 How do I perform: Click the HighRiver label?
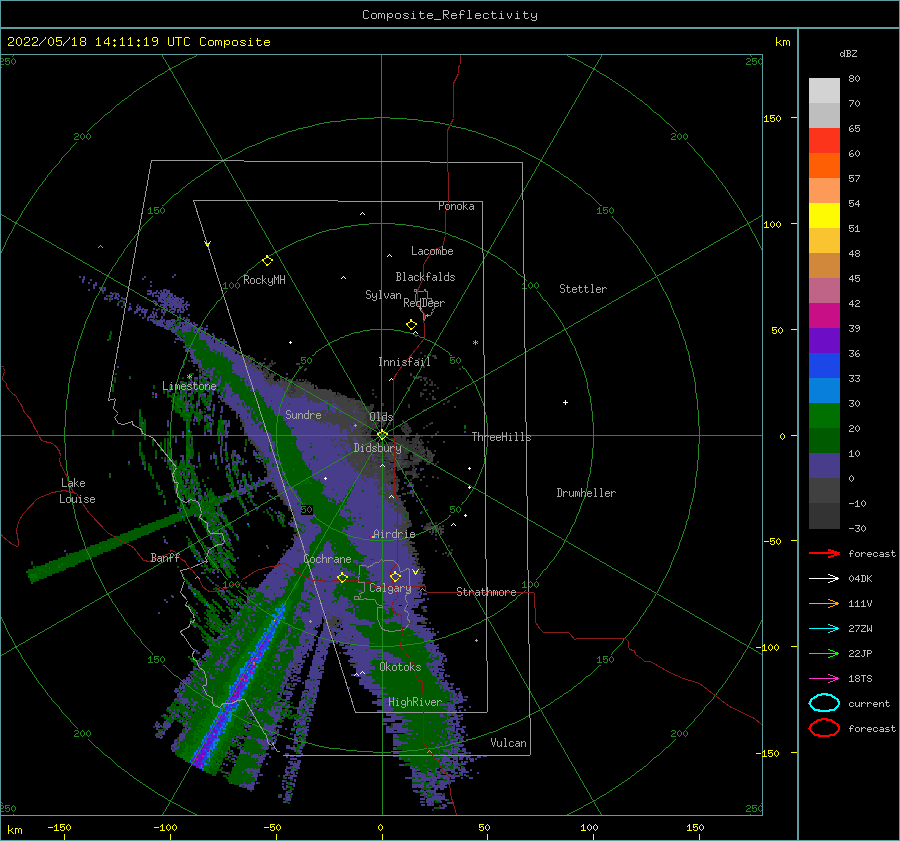(x=415, y=702)
